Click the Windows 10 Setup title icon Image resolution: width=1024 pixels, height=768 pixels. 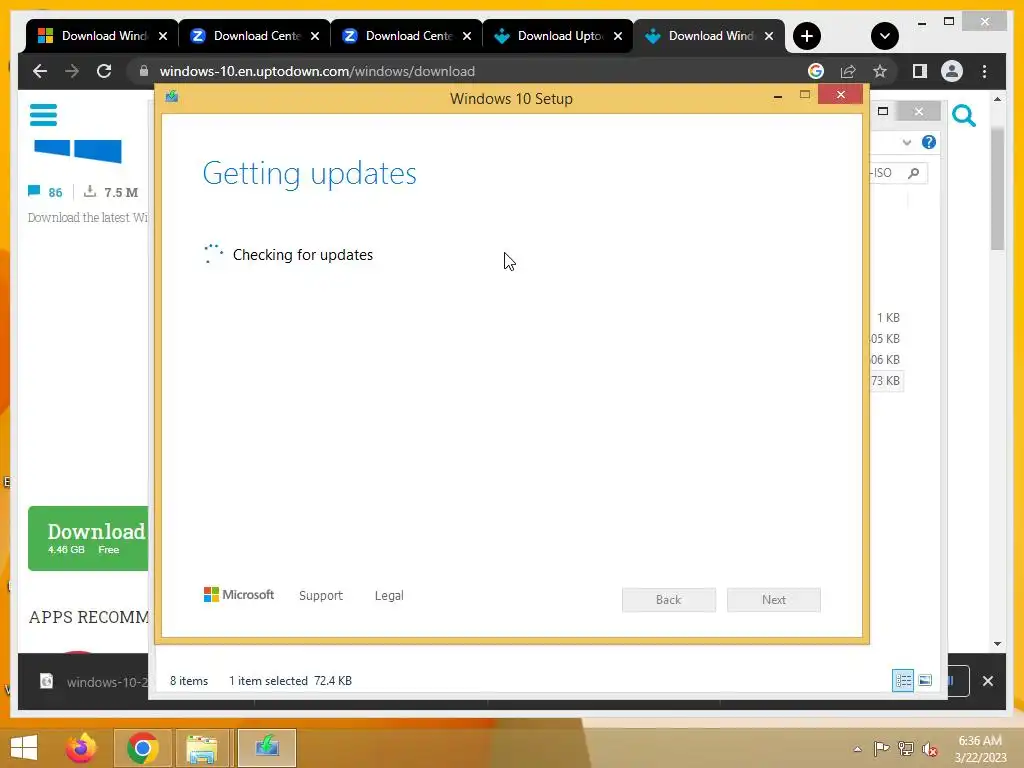coord(171,97)
